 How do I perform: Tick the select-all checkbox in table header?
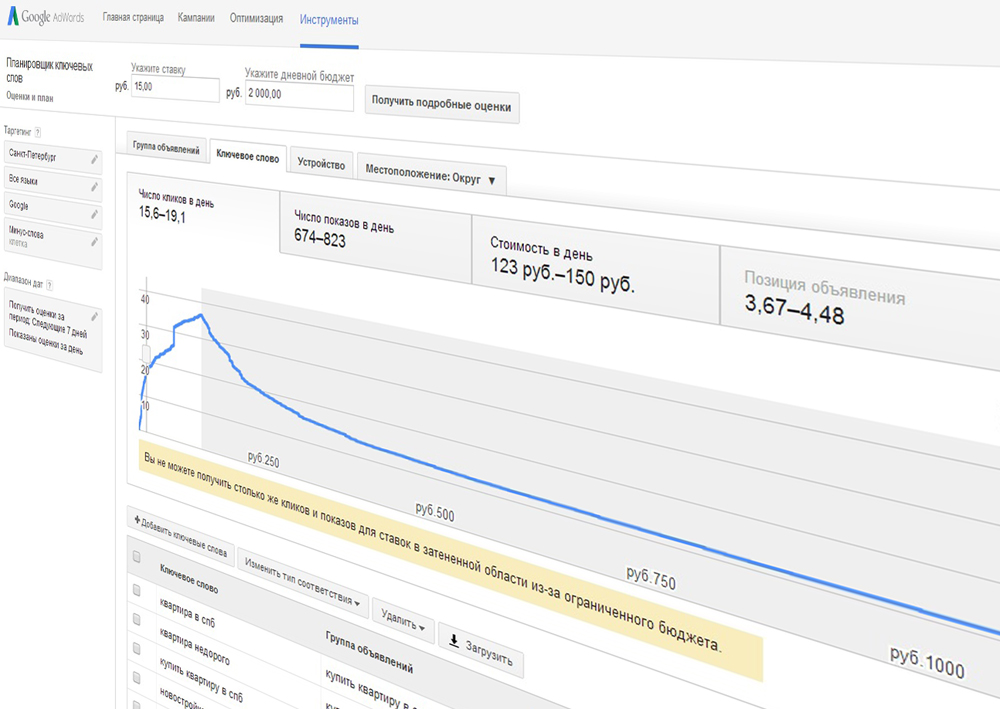(136, 558)
